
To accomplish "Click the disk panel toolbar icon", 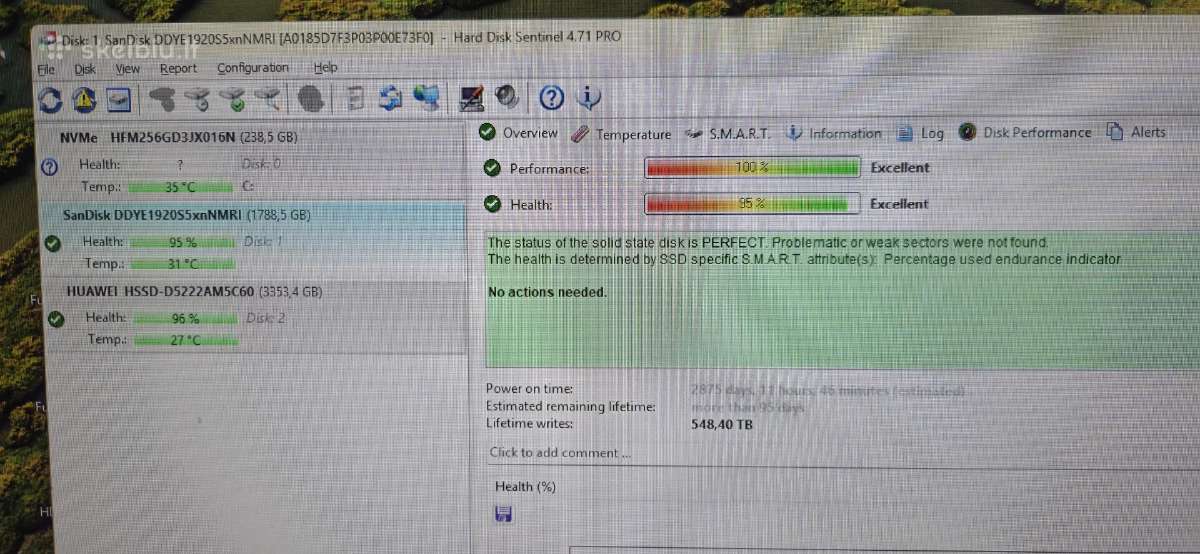I will click(119, 99).
